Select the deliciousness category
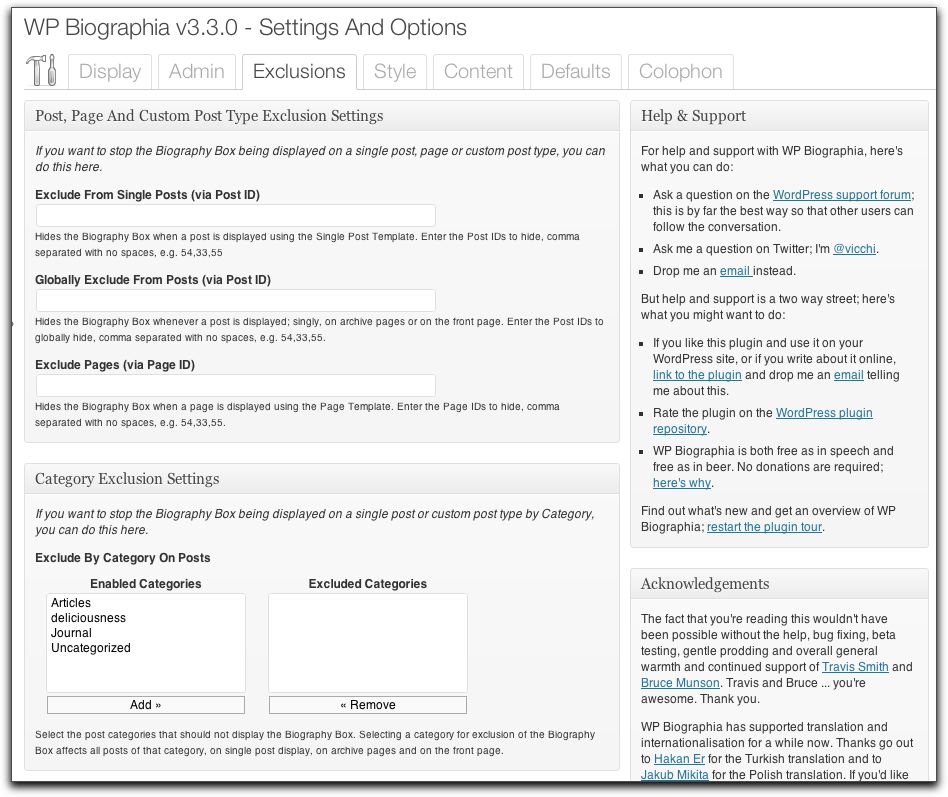Viewport: 948px width, 797px height. pos(88,618)
